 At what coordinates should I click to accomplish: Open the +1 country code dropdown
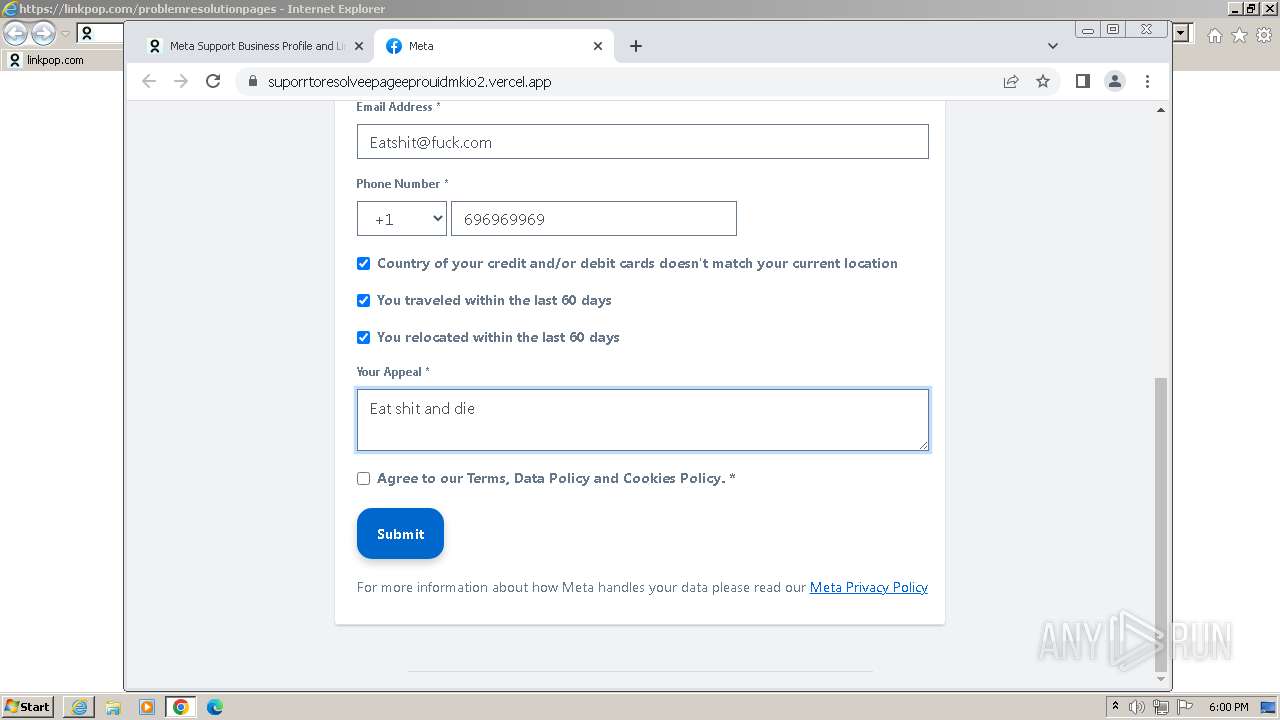(401, 219)
